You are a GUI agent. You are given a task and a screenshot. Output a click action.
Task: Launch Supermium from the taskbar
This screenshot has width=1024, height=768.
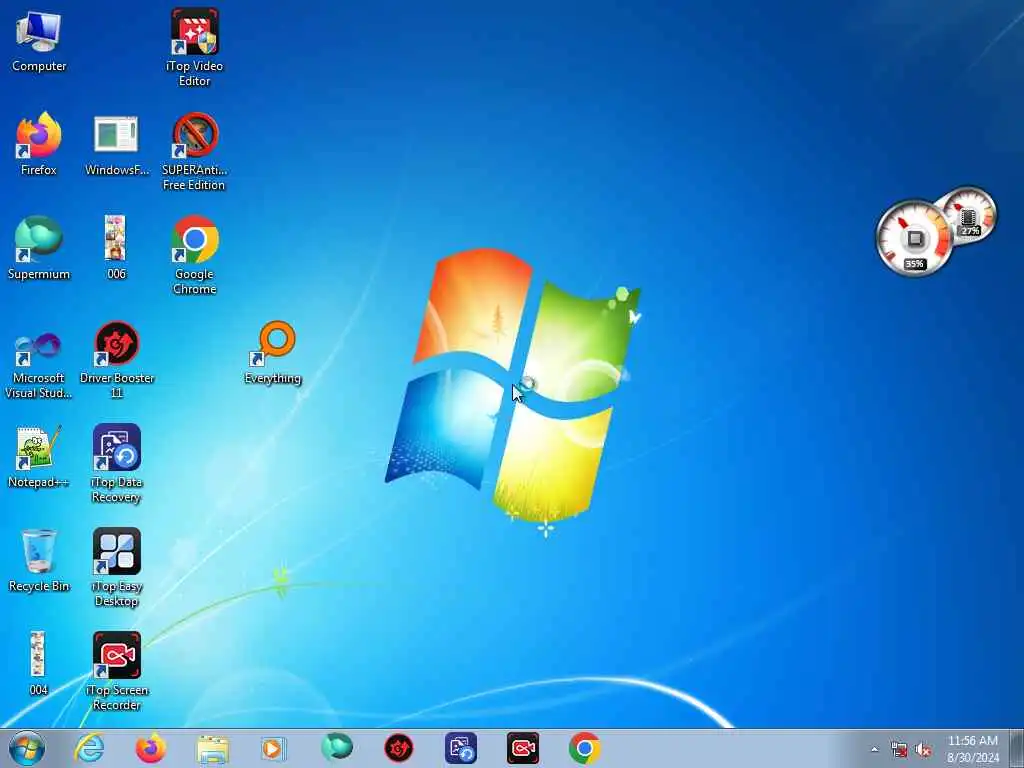[x=336, y=747]
